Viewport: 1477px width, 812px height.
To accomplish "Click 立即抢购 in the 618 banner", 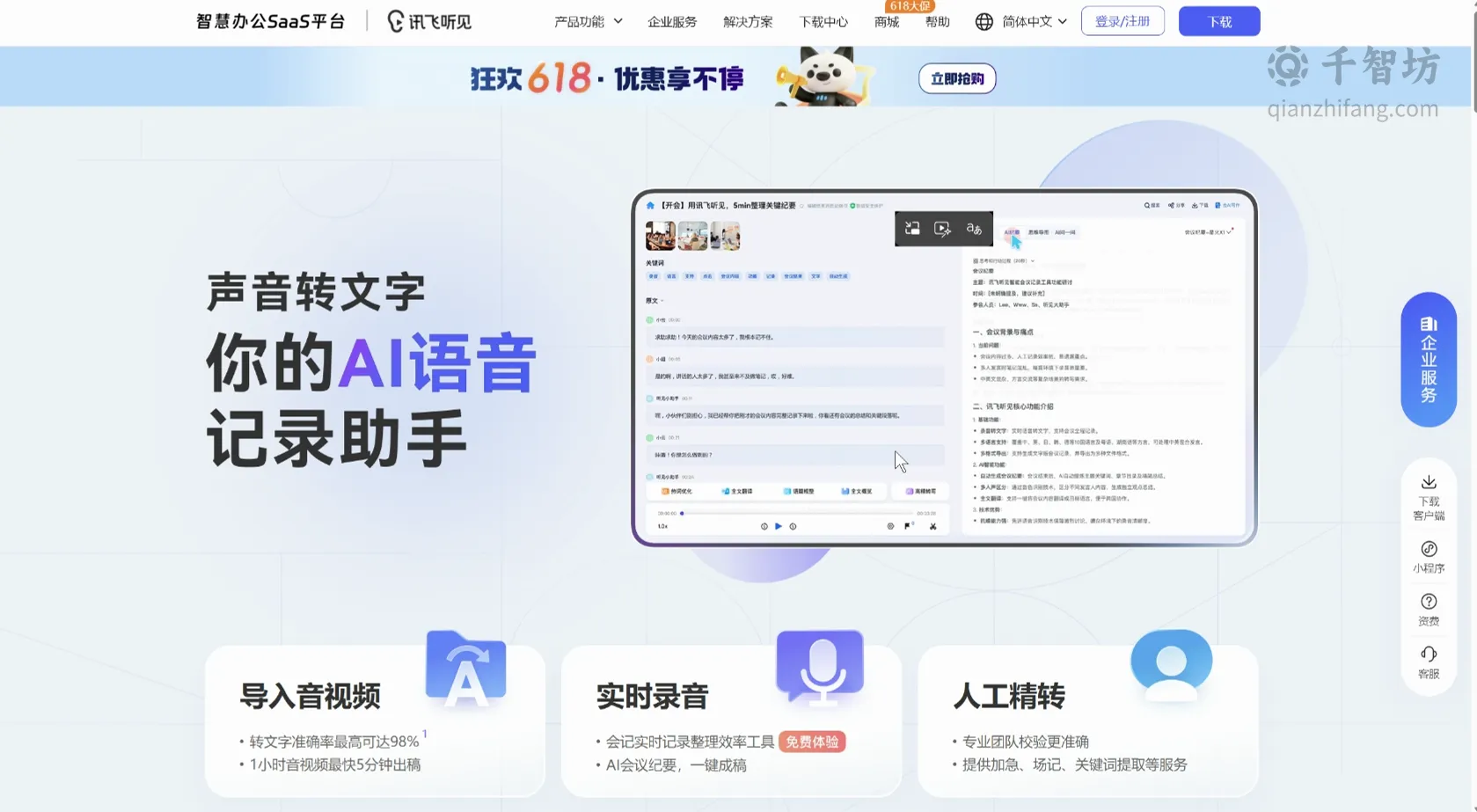I will (957, 78).
